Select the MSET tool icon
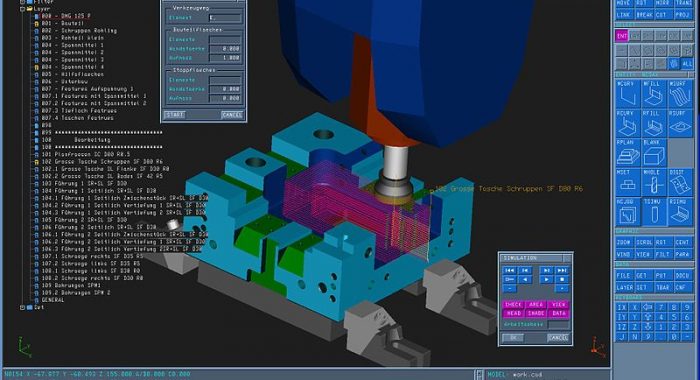Screen dimensions: 700x380 coord(628,182)
